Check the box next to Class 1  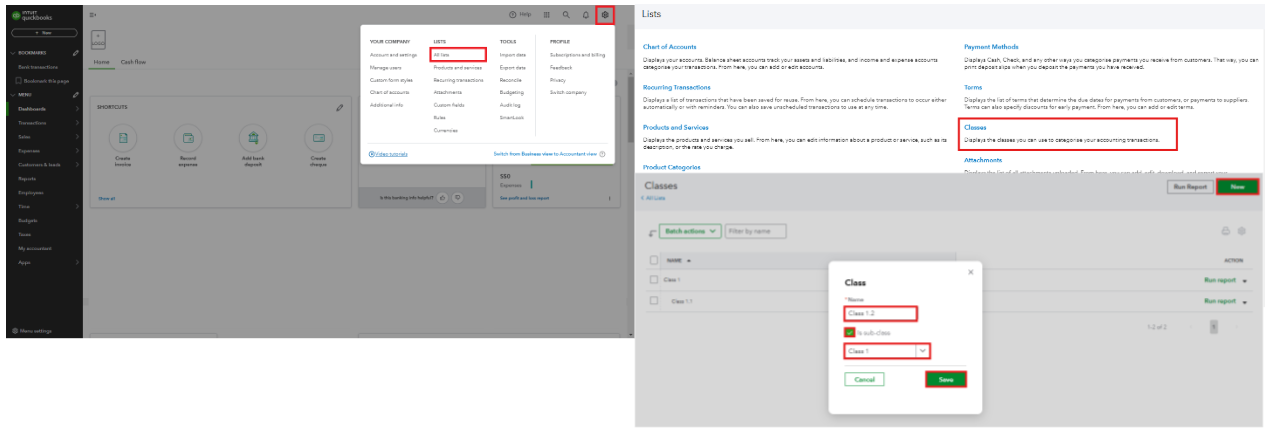(654, 280)
